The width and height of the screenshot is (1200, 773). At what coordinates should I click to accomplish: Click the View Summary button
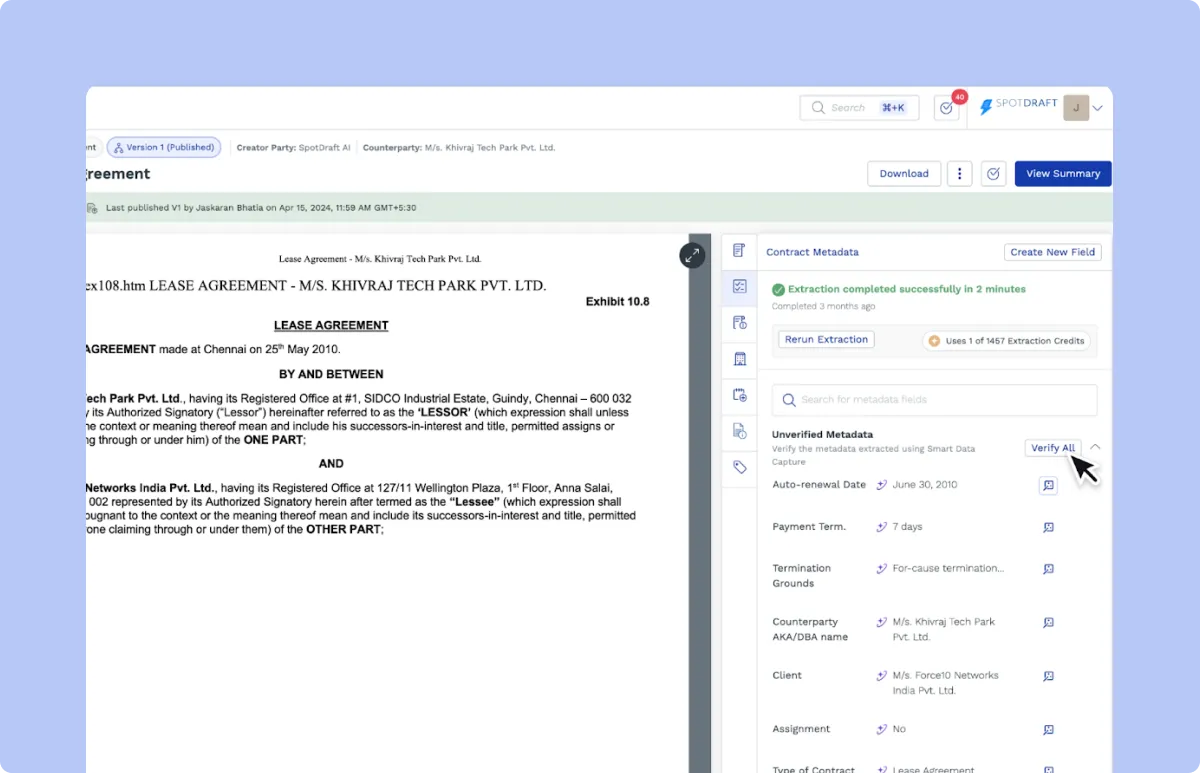point(1063,173)
